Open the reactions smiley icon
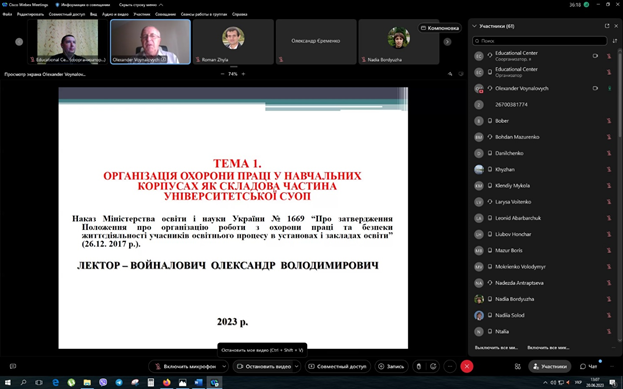Image resolution: width=623 pixels, height=389 pixels. [433, 366]
